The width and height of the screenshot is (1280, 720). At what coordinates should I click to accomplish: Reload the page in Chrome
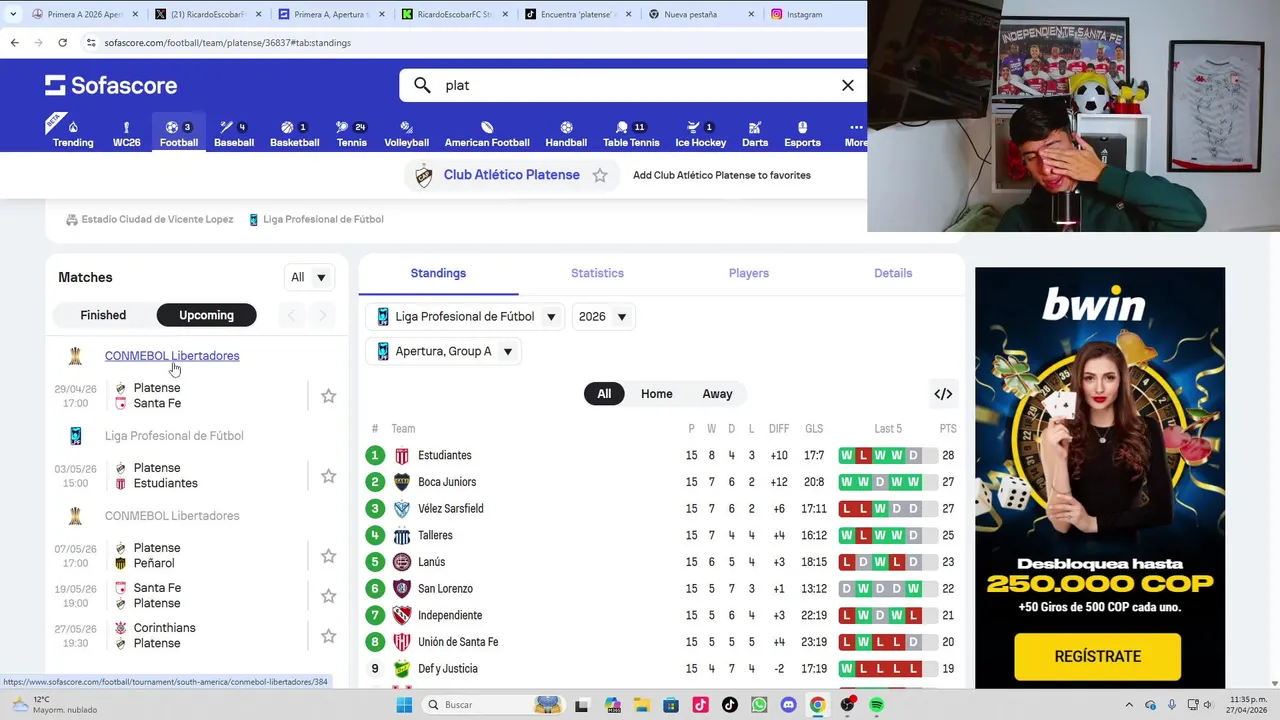point(62,43)
